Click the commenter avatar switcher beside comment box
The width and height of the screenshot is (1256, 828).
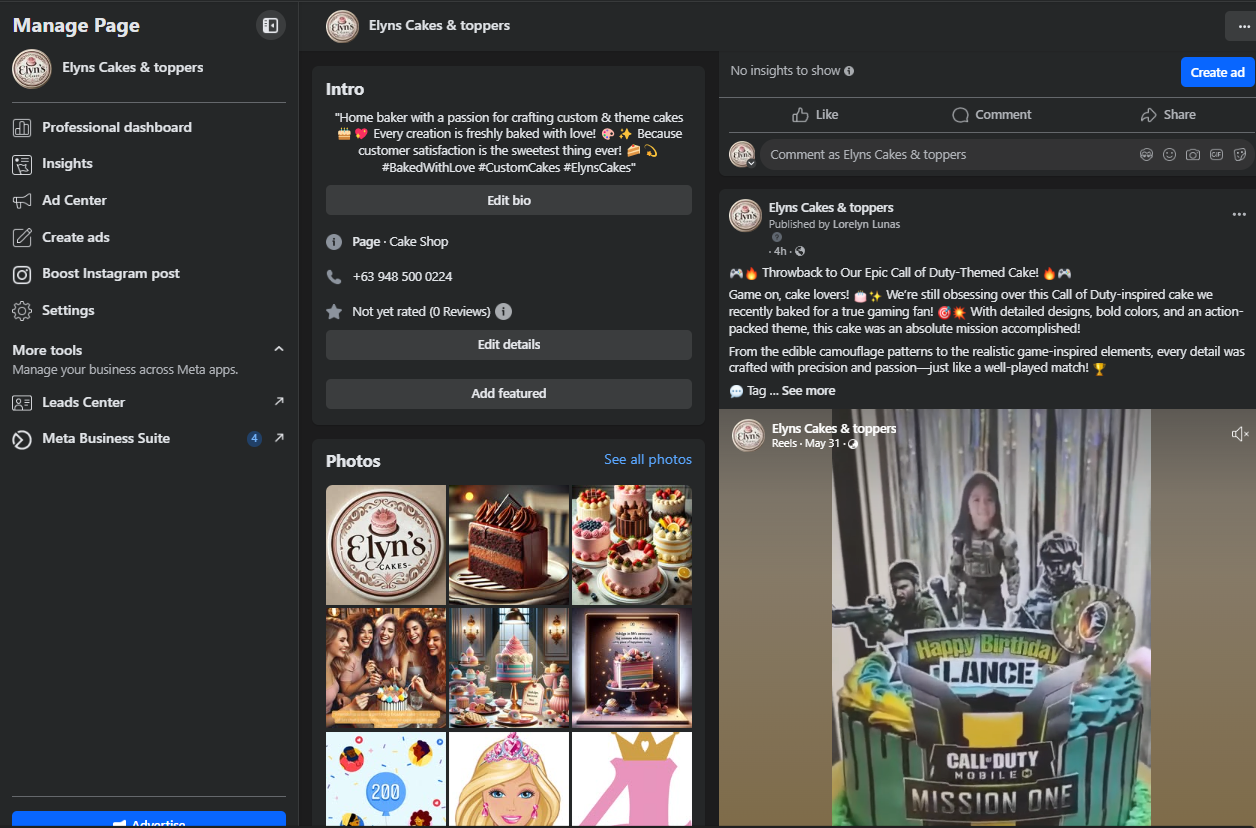(742, 155)
